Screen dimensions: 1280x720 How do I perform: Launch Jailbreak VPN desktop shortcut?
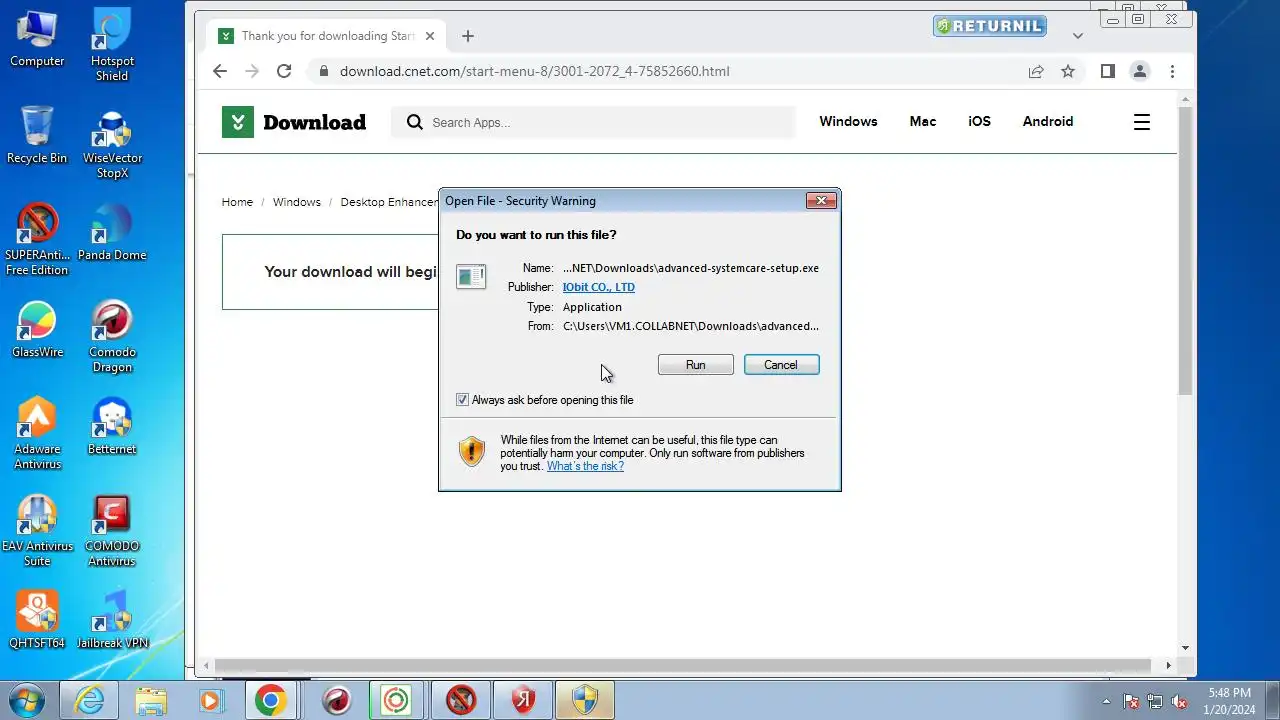pyautogui.click(x=112, y=620)
